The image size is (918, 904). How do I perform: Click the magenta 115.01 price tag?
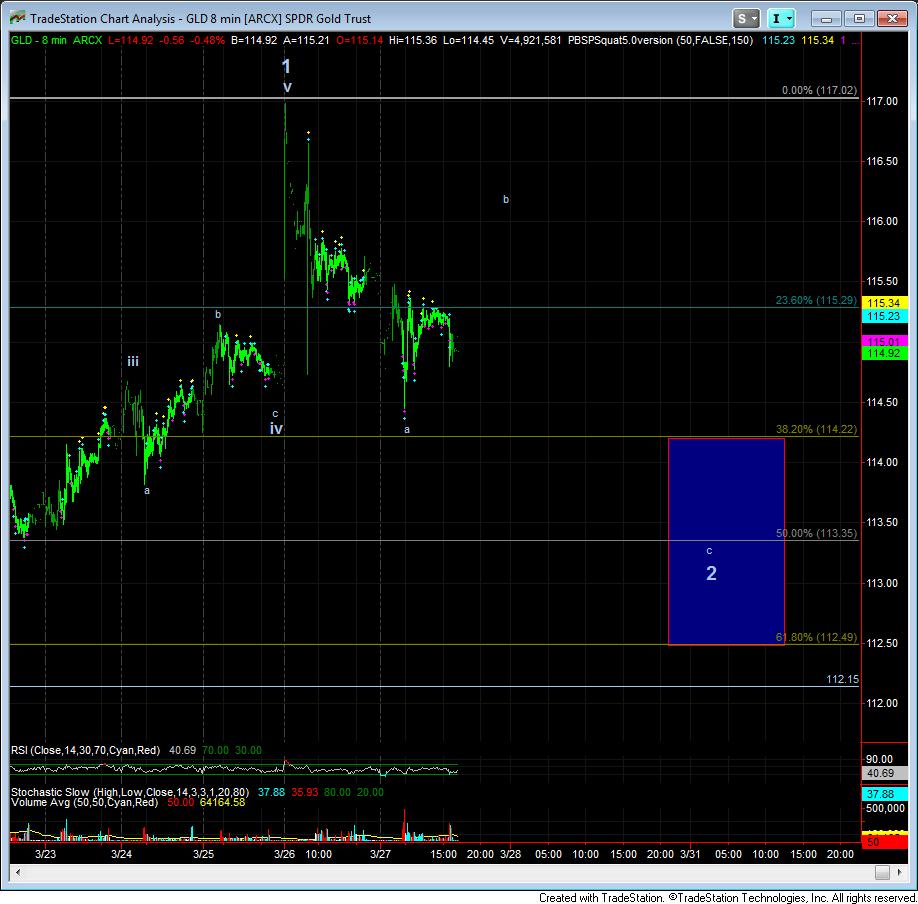click(x=884, y=341)
